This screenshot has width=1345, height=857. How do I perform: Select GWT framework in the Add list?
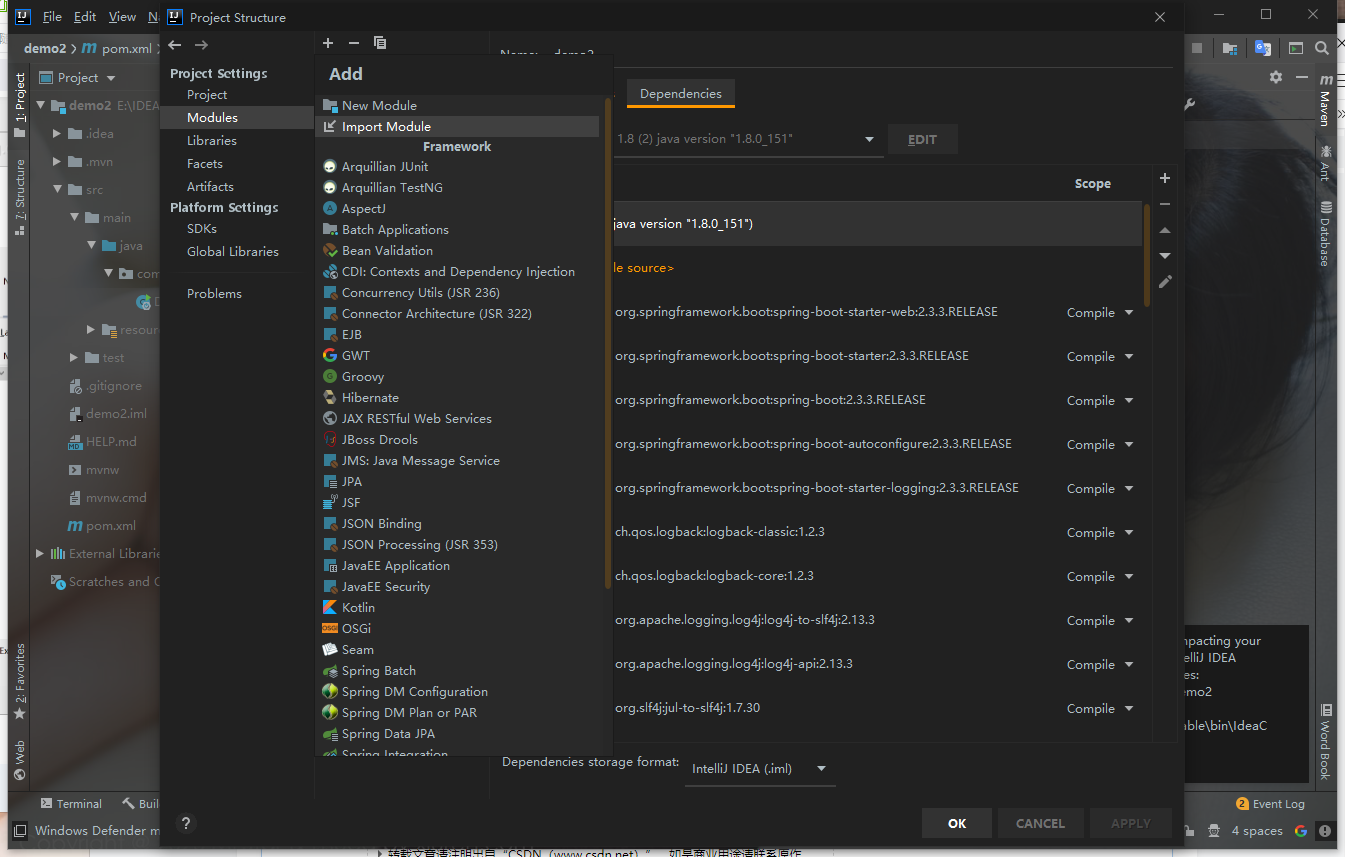(x=457, y=355)
